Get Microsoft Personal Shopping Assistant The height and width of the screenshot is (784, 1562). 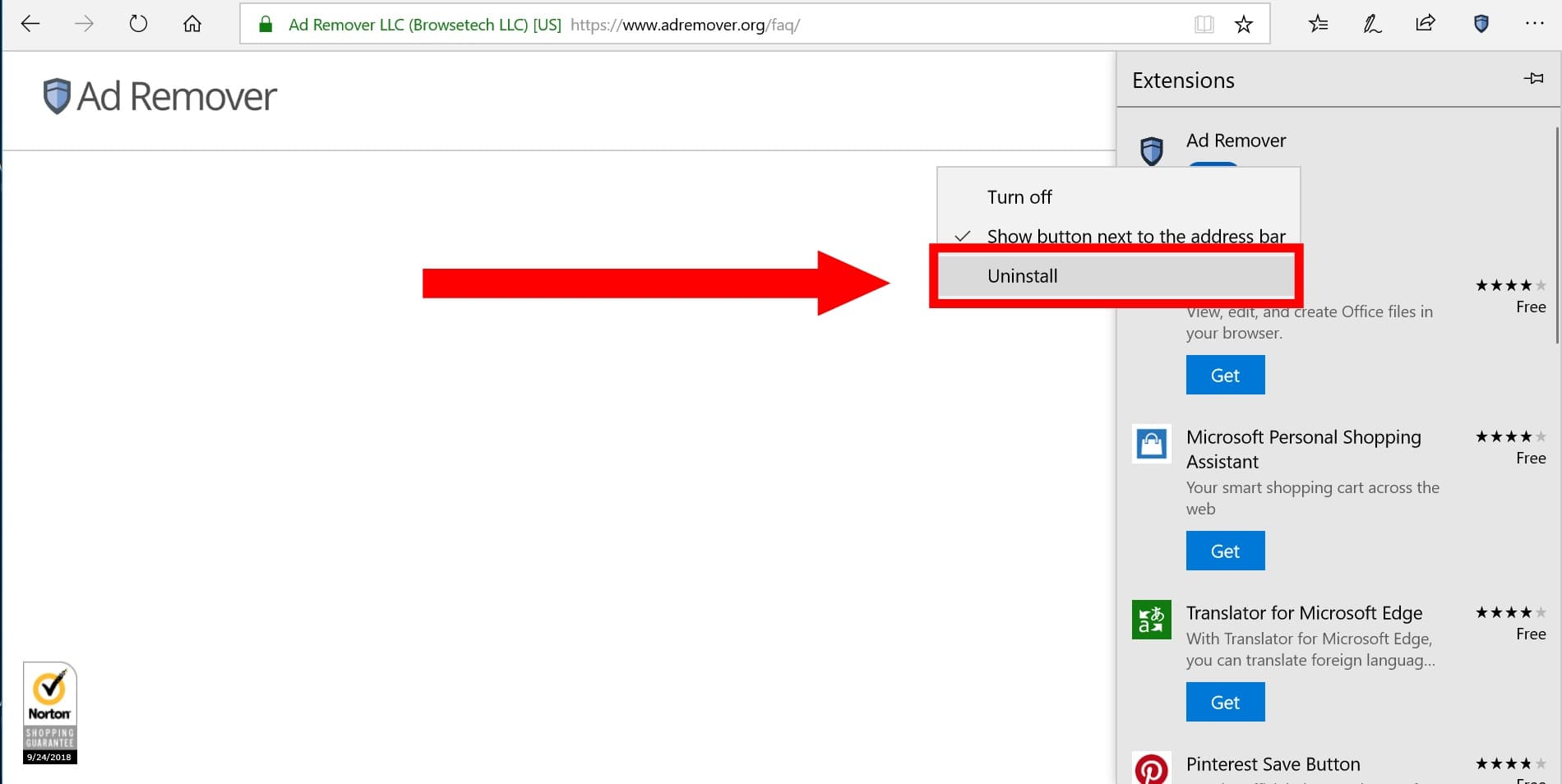click(x=1225, y=551)
